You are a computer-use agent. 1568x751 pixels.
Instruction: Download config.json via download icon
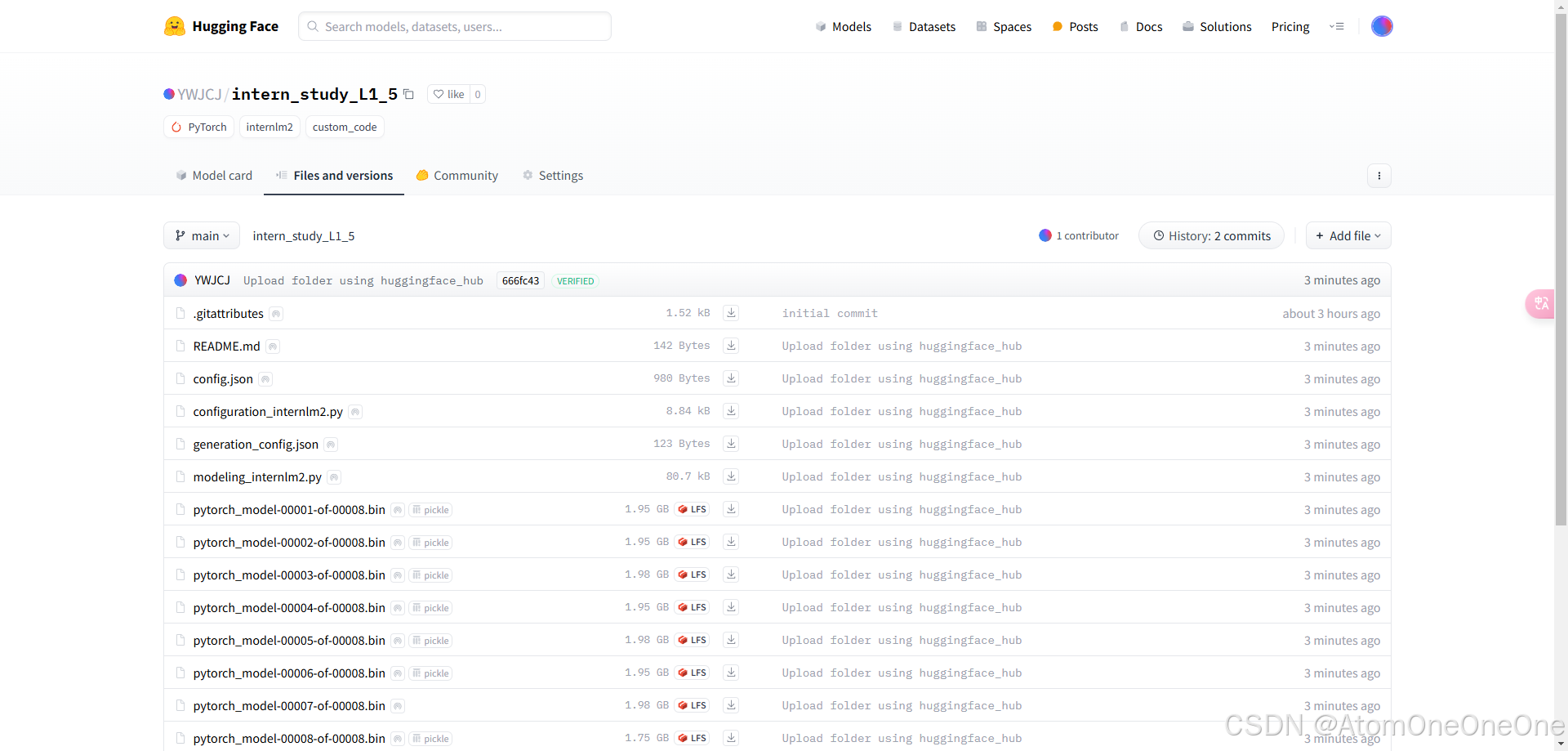731,378
